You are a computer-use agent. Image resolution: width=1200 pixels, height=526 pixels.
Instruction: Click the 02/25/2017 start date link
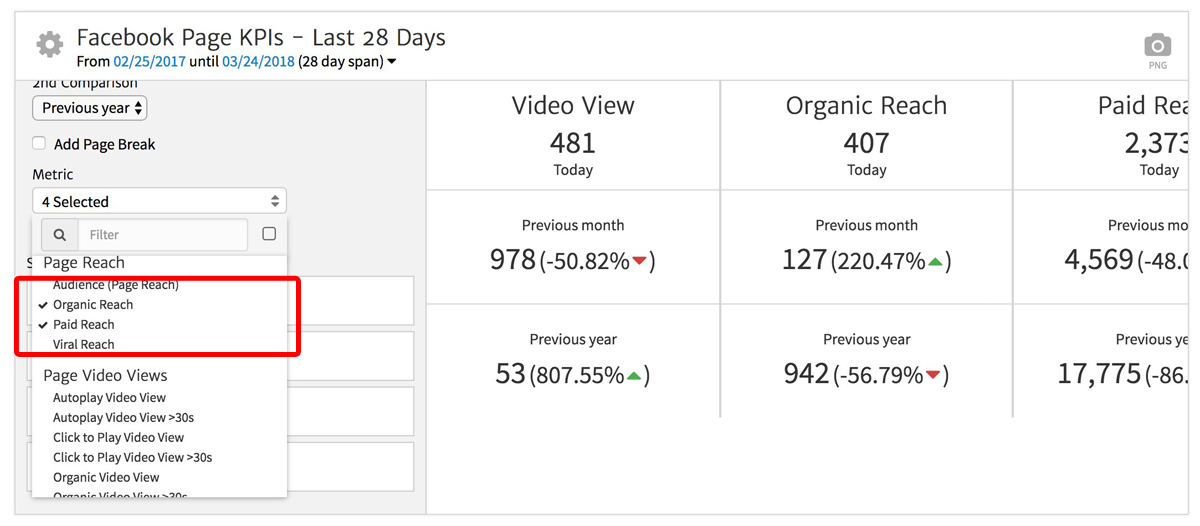click(x=150, y=62)
